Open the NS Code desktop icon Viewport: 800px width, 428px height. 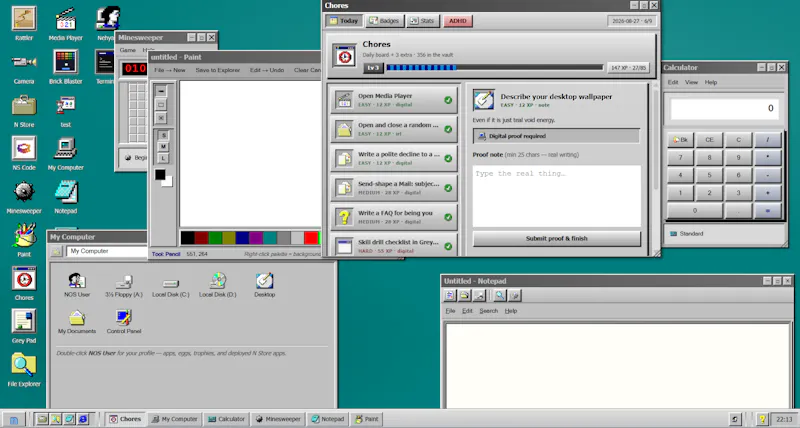tap(24, 153)
